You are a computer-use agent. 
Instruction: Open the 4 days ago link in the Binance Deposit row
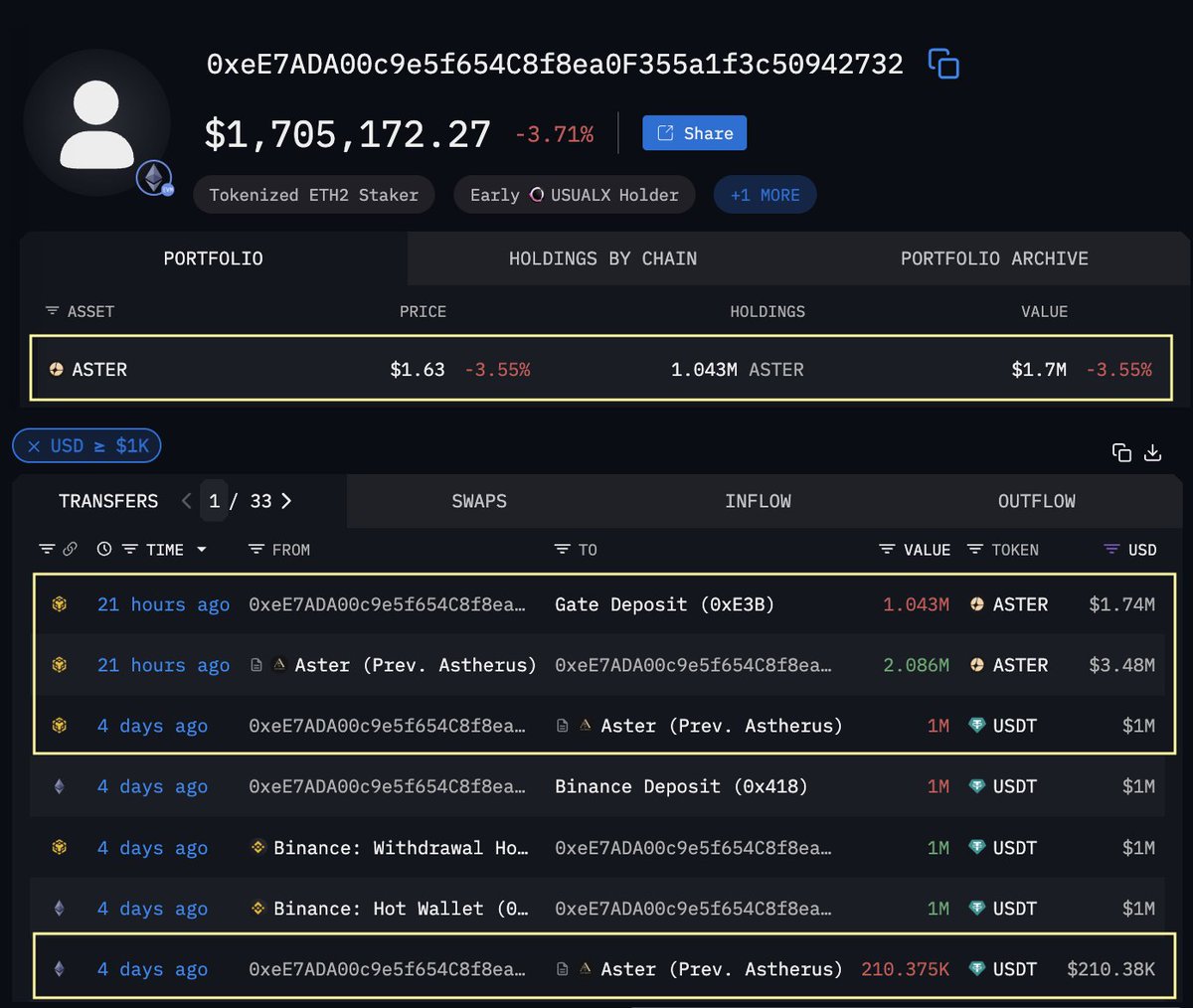(152, 786)
